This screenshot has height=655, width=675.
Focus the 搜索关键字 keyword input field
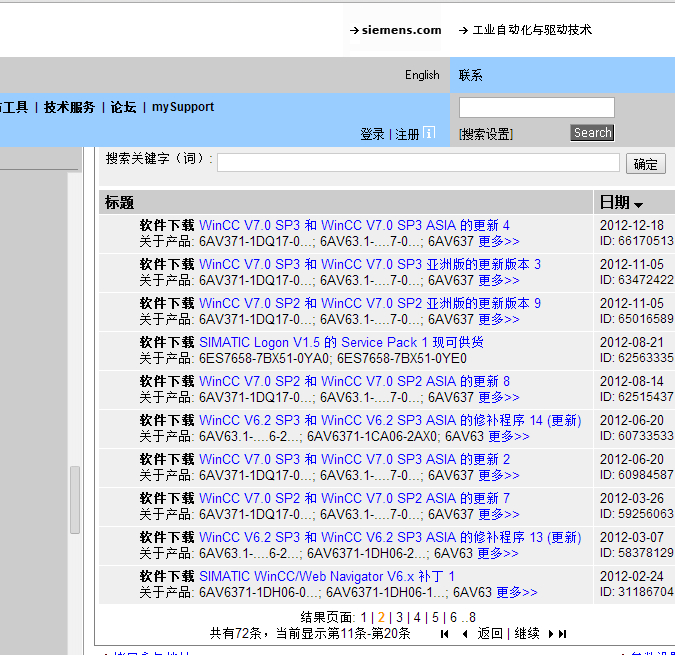(418, 163)
